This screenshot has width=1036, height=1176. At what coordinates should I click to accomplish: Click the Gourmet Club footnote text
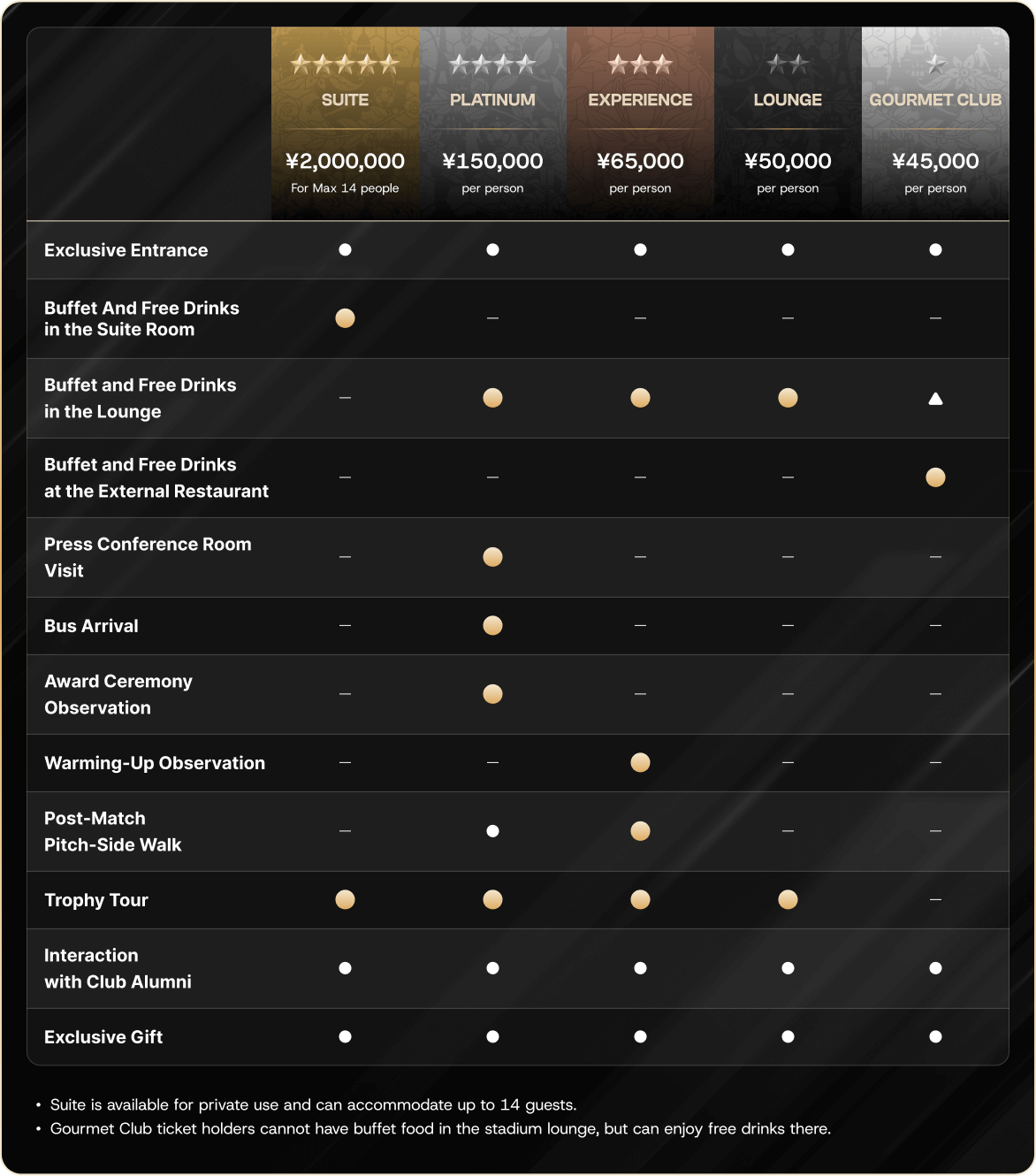pos(440,1129)
